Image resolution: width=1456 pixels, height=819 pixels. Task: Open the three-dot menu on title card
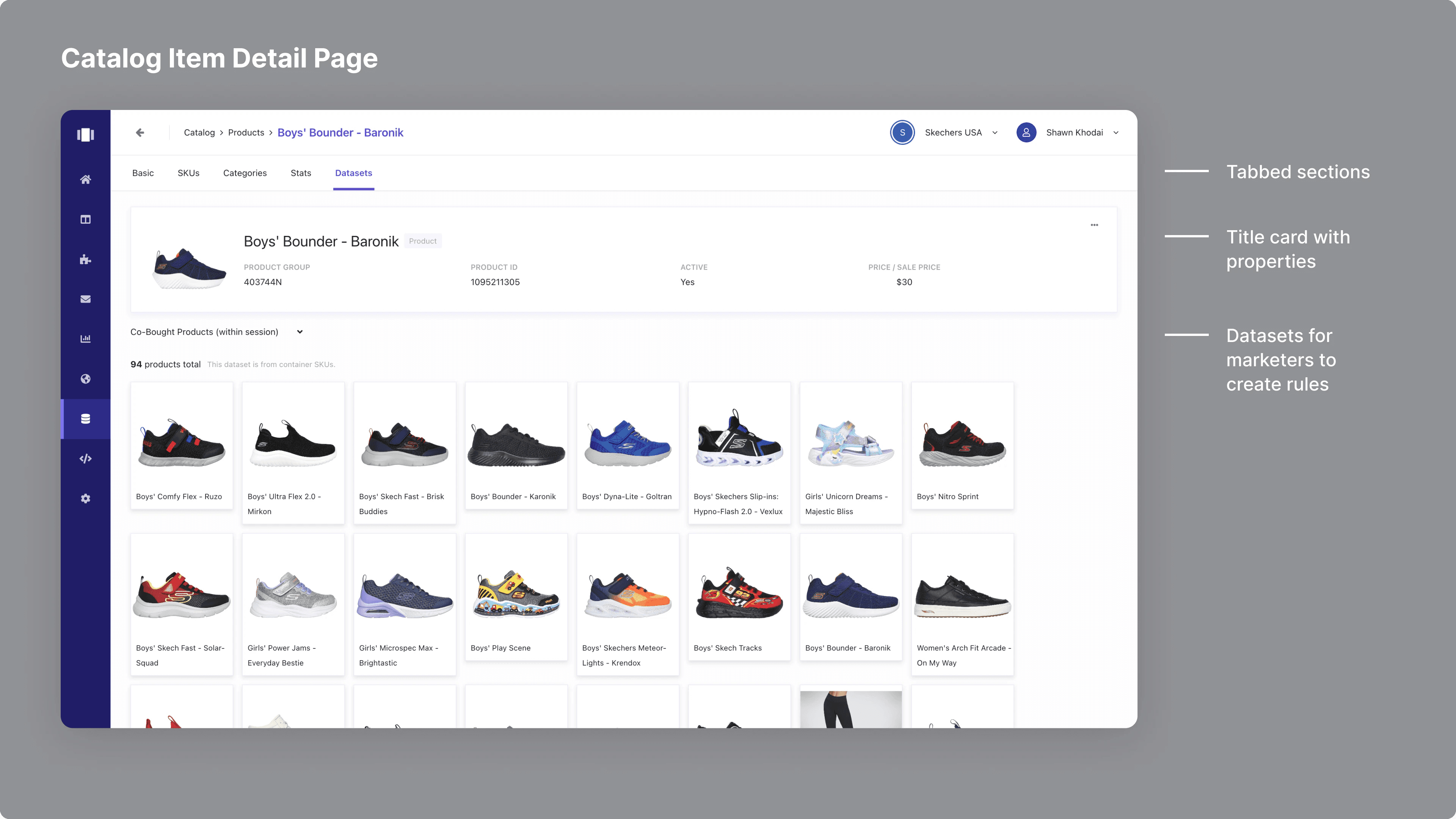(1094, 225)
